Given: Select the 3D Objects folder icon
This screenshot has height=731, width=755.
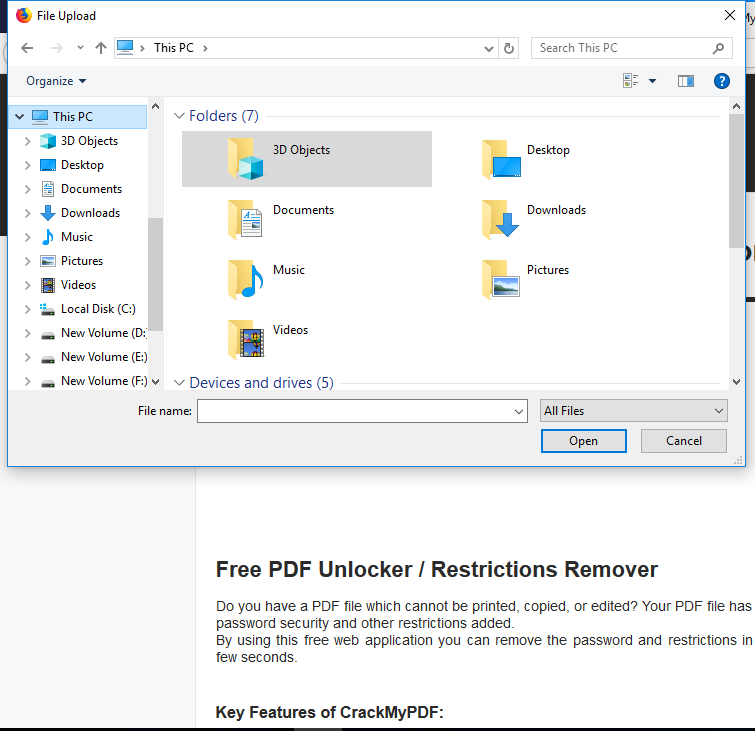Looking at the screenshot, I should pos(246,159).
